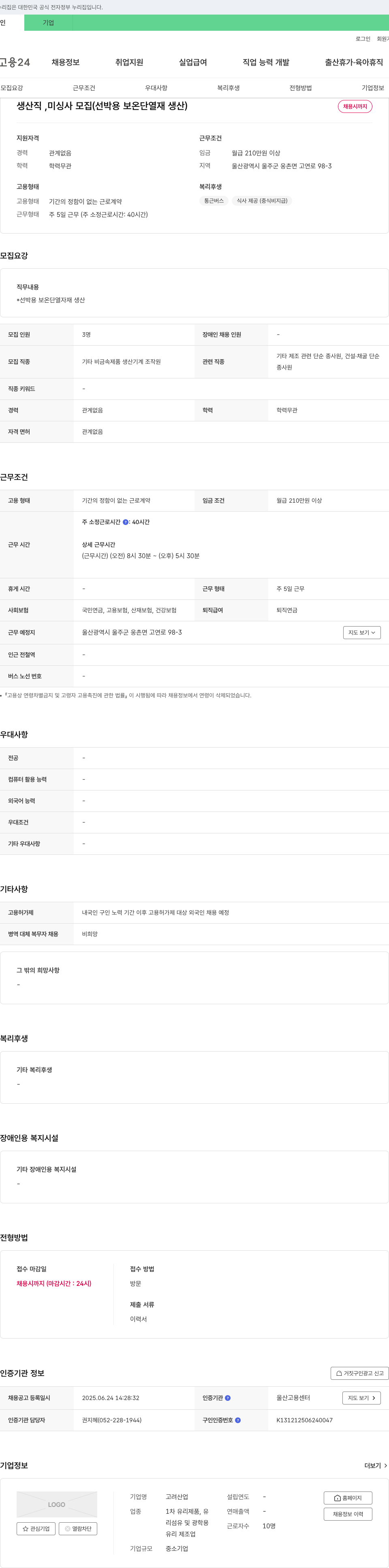This screenshot has width=389, height=1568.
Task: View the 채용정보 이력 button
Action: point(348,1515)
